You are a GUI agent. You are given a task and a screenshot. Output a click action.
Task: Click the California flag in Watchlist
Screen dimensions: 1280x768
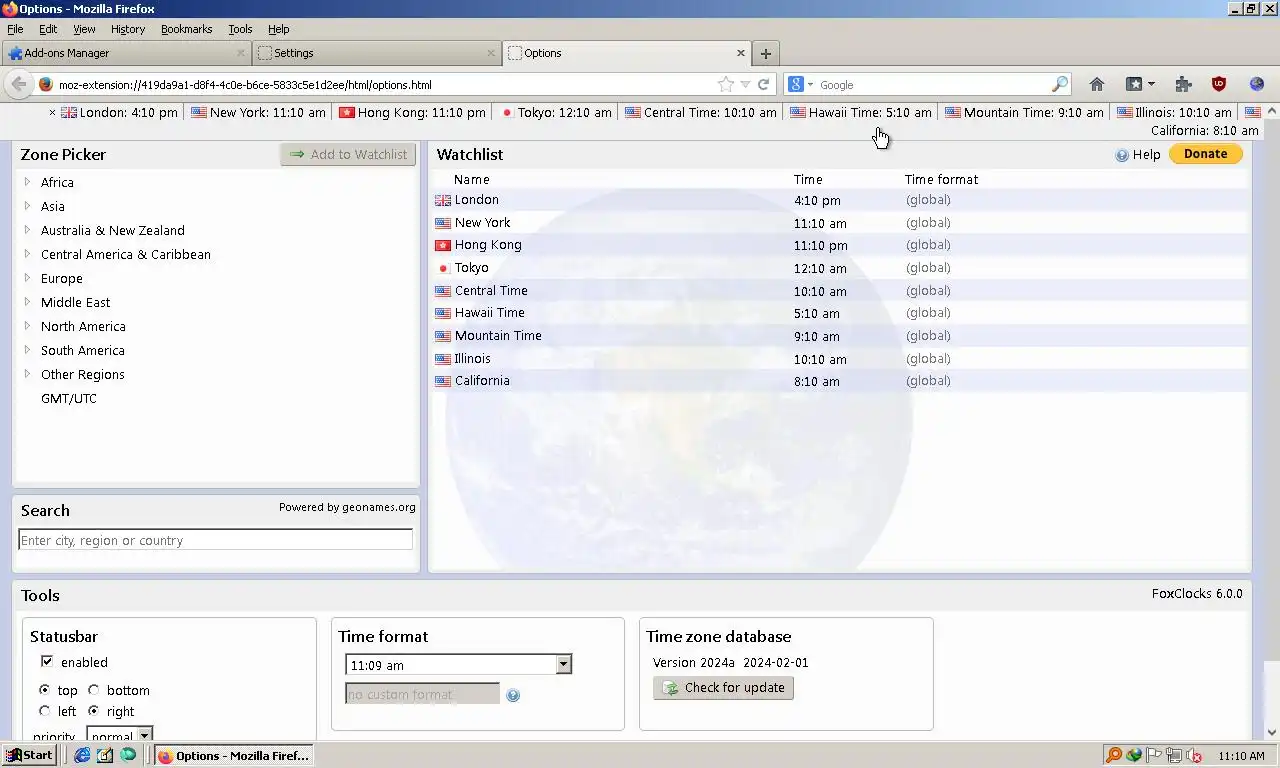[443, 381]
